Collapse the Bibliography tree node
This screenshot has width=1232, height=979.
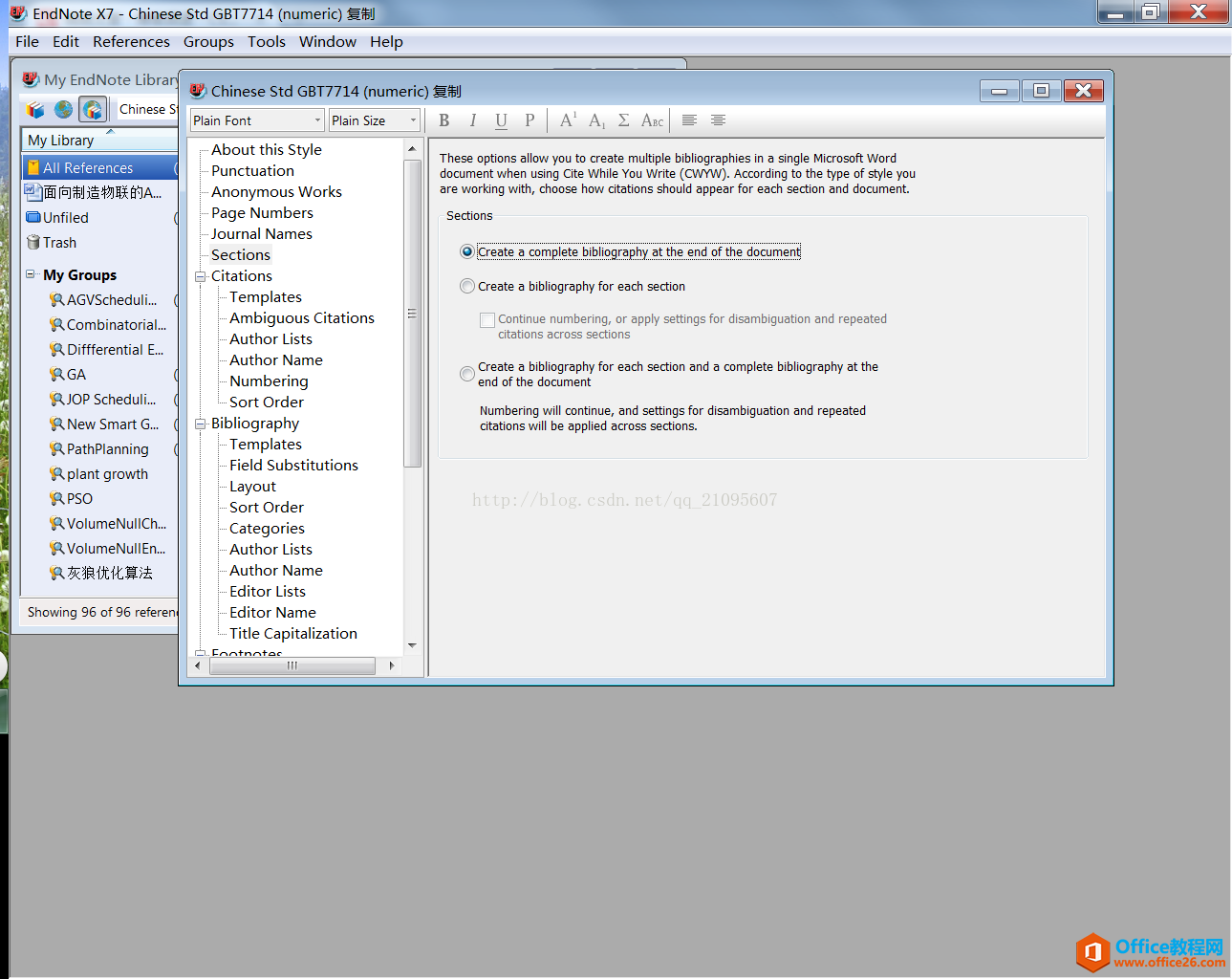click(201, 424)
